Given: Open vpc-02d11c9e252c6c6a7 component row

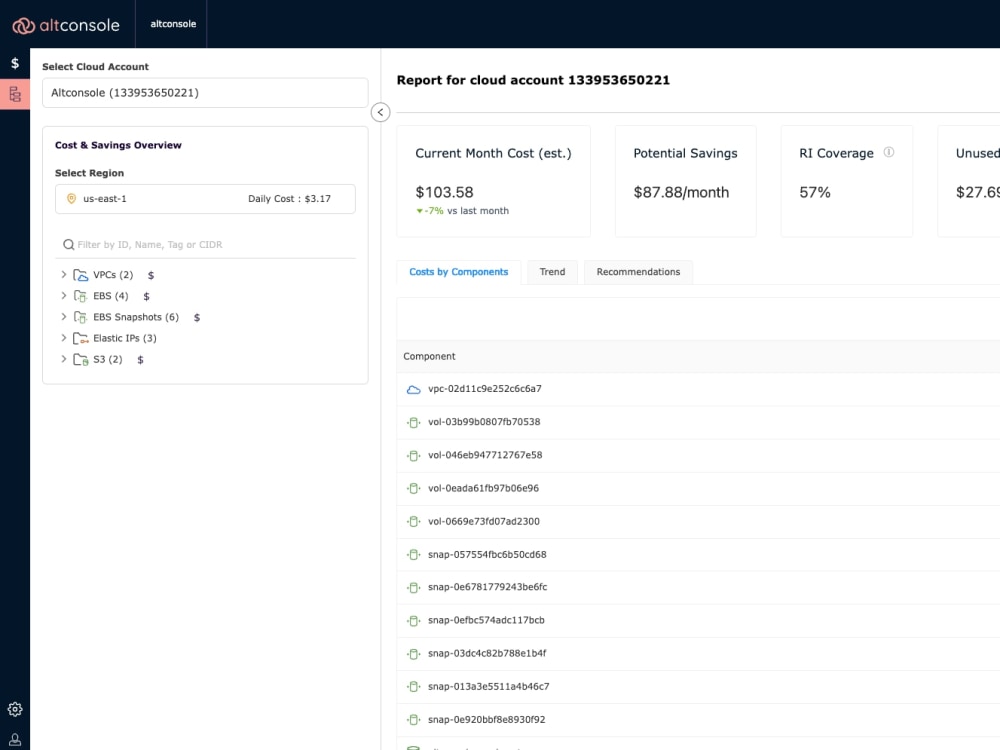Looking at the screenshot, I should click(x=698, y=389).
